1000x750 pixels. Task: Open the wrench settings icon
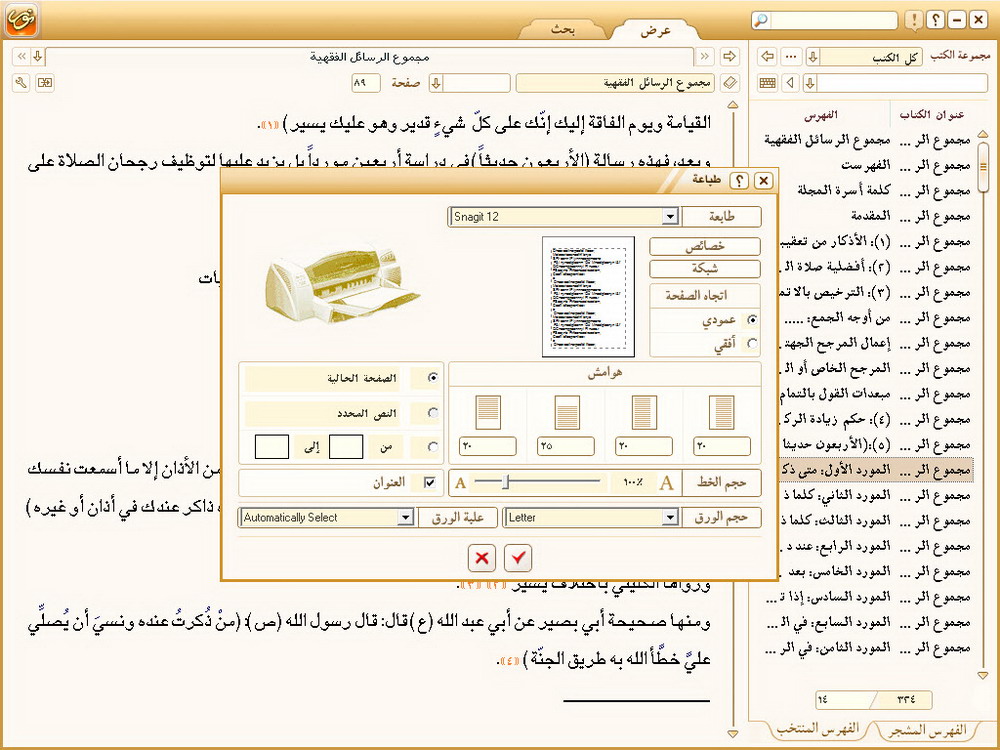[x=21, y=83]
